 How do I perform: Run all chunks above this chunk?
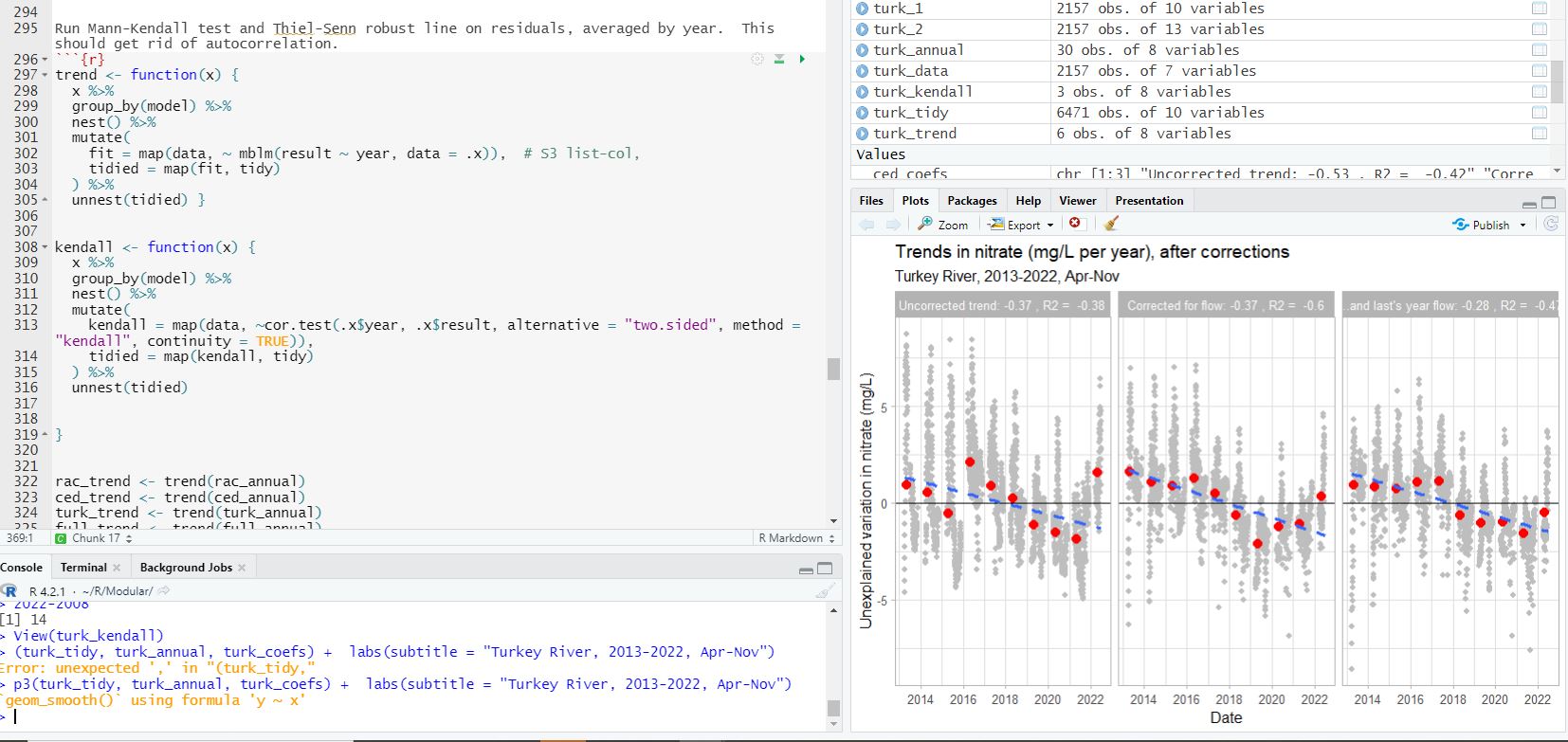pos(779,59)
